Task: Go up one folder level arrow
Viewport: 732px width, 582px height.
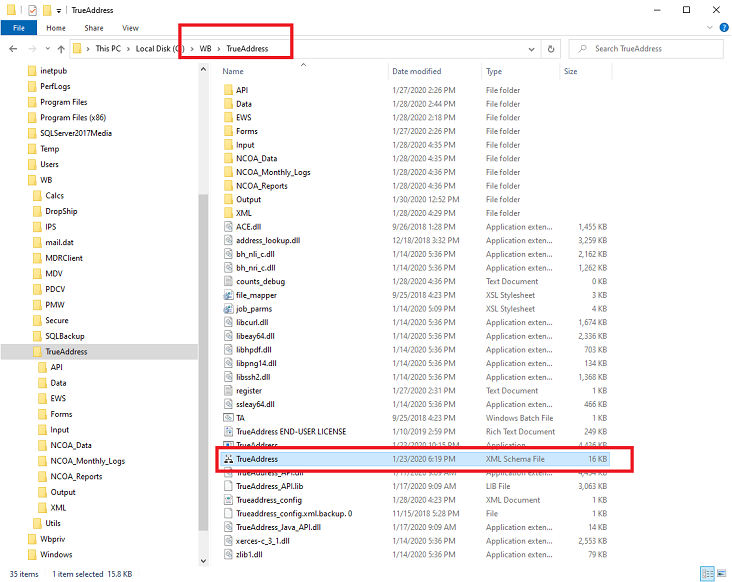Action: (x=61, y=49)
